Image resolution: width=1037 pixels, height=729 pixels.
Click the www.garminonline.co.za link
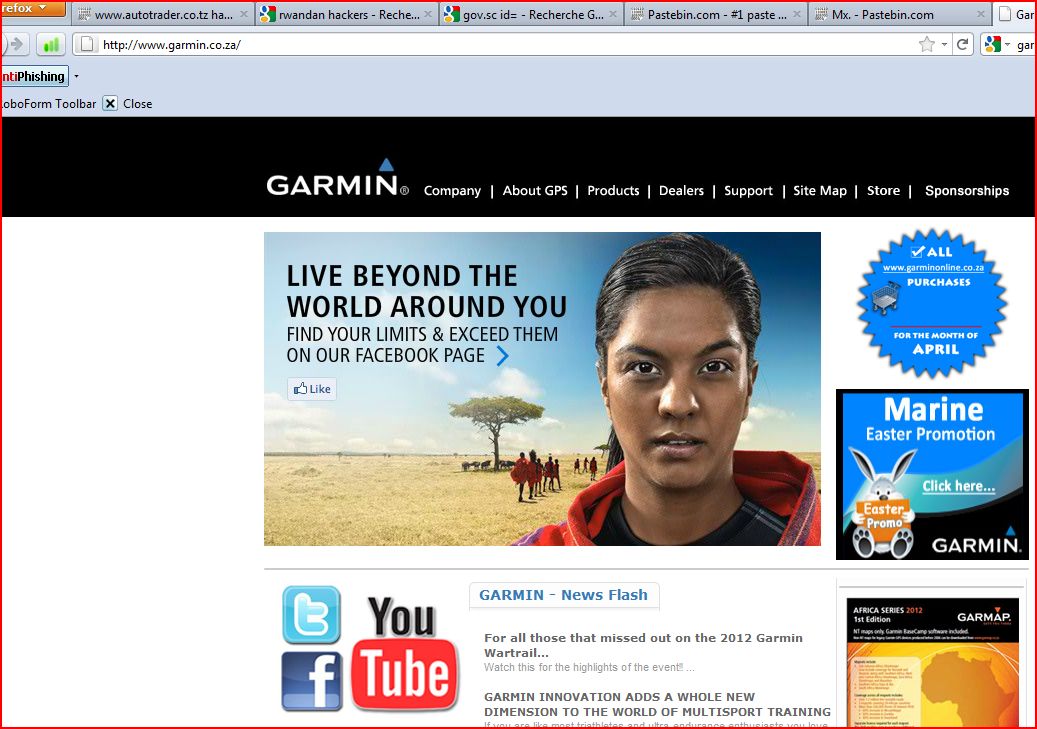coord(933,268)
